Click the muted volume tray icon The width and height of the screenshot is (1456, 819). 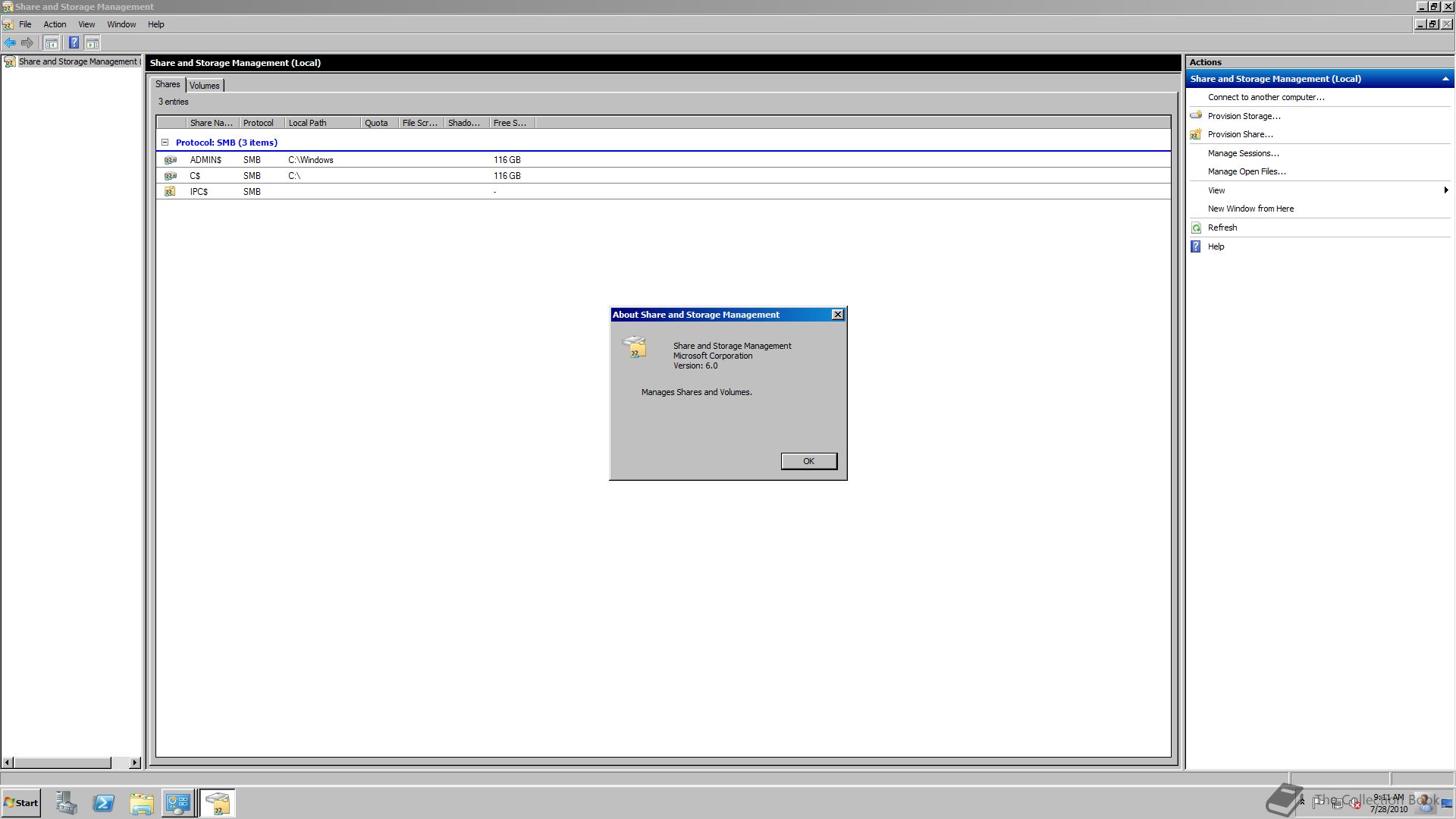1354,803
